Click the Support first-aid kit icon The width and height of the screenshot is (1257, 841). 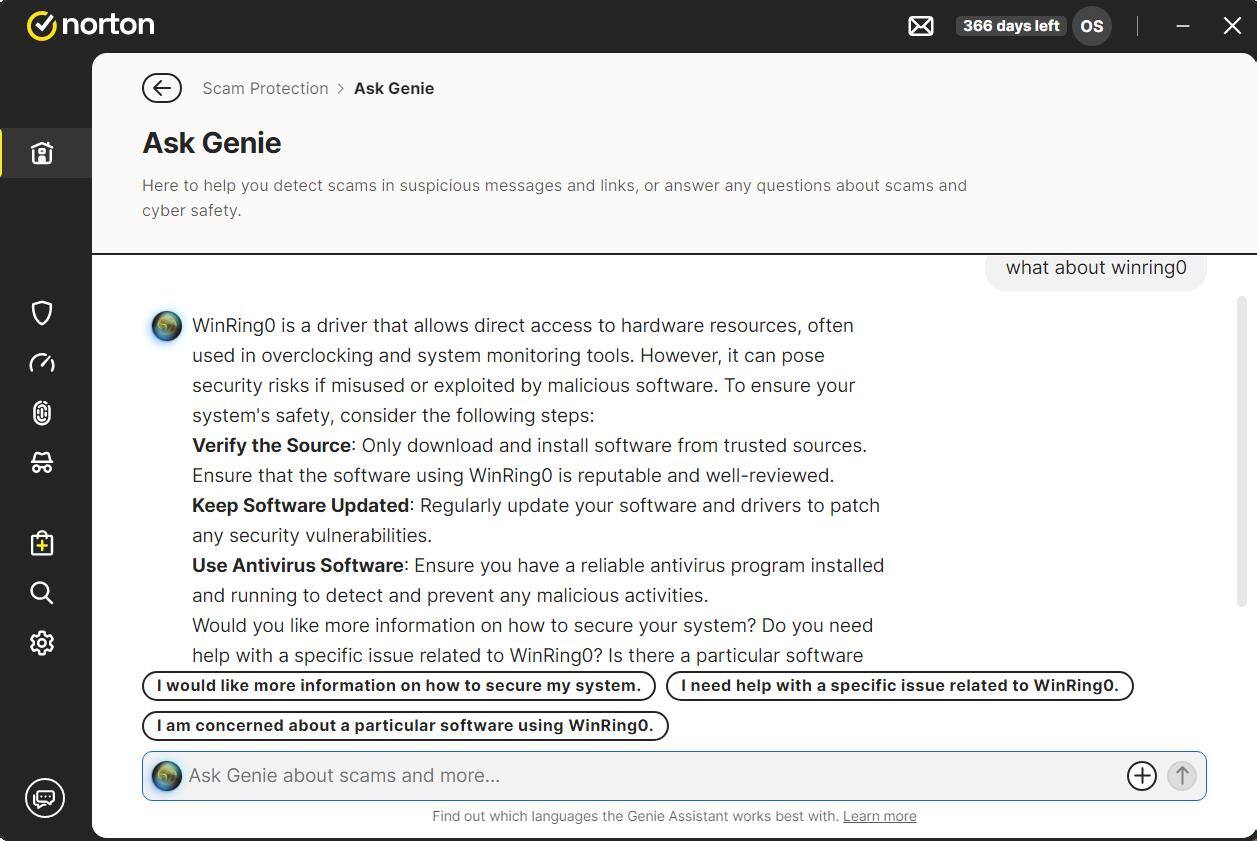click(x=42, y=543)
